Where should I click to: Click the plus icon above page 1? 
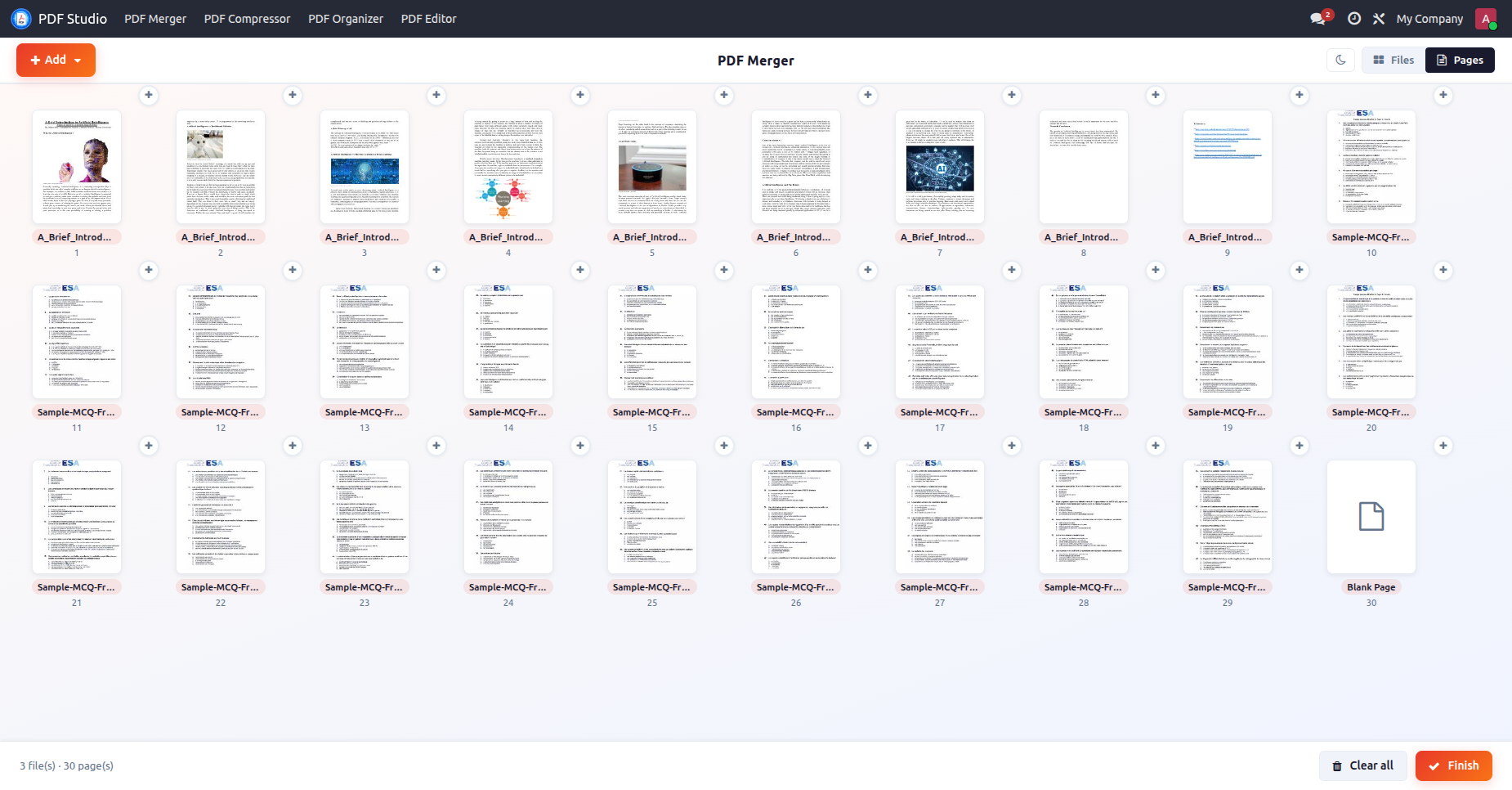coord(149,95)
